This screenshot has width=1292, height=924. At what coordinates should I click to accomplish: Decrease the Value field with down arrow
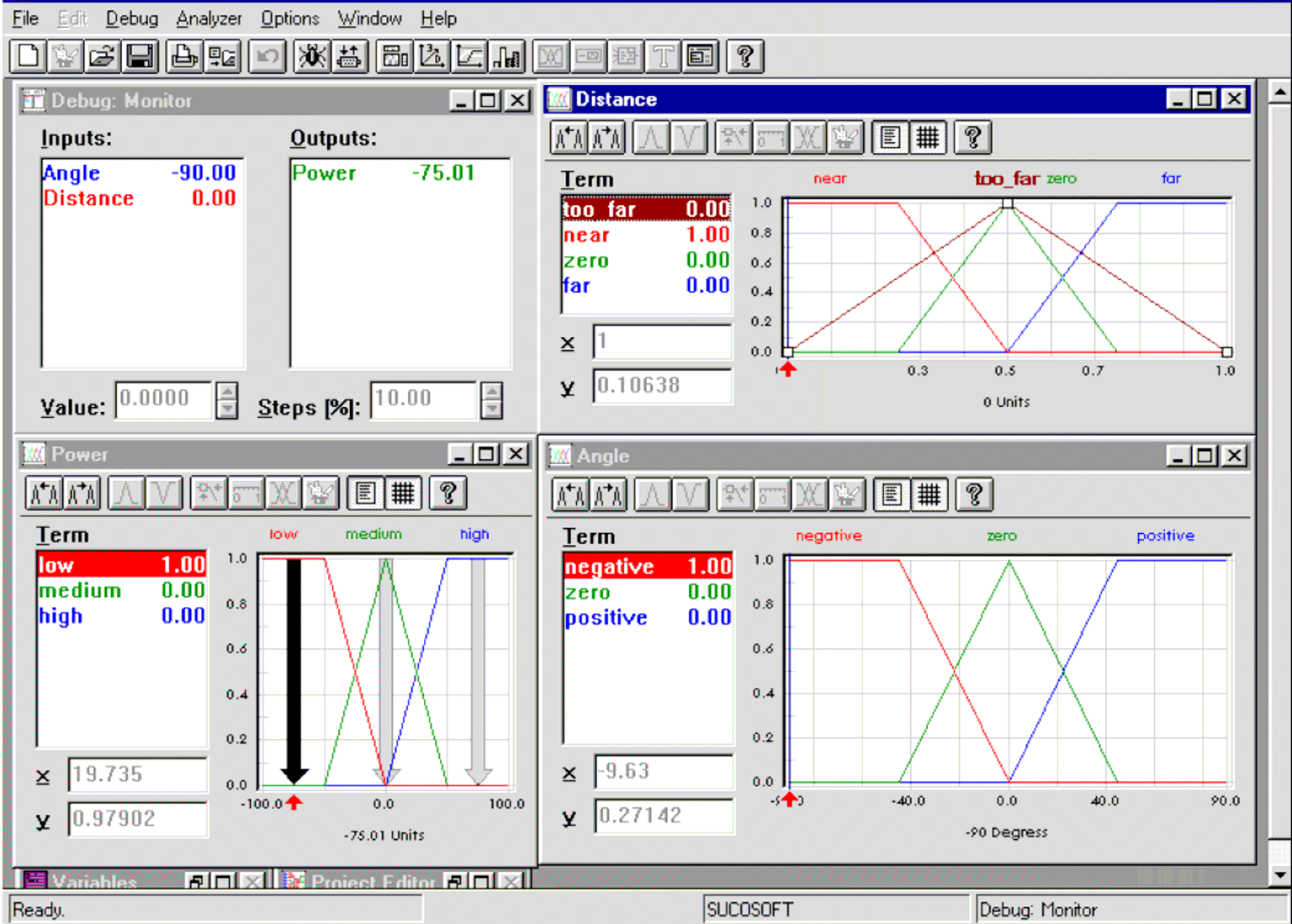(227, 409)
